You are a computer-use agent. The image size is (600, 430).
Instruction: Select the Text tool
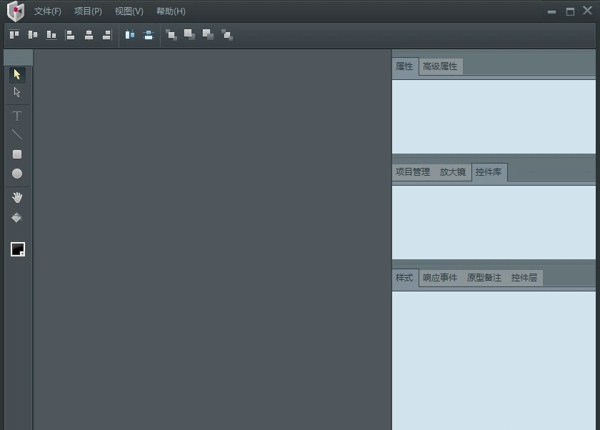[x=17, y=116]
